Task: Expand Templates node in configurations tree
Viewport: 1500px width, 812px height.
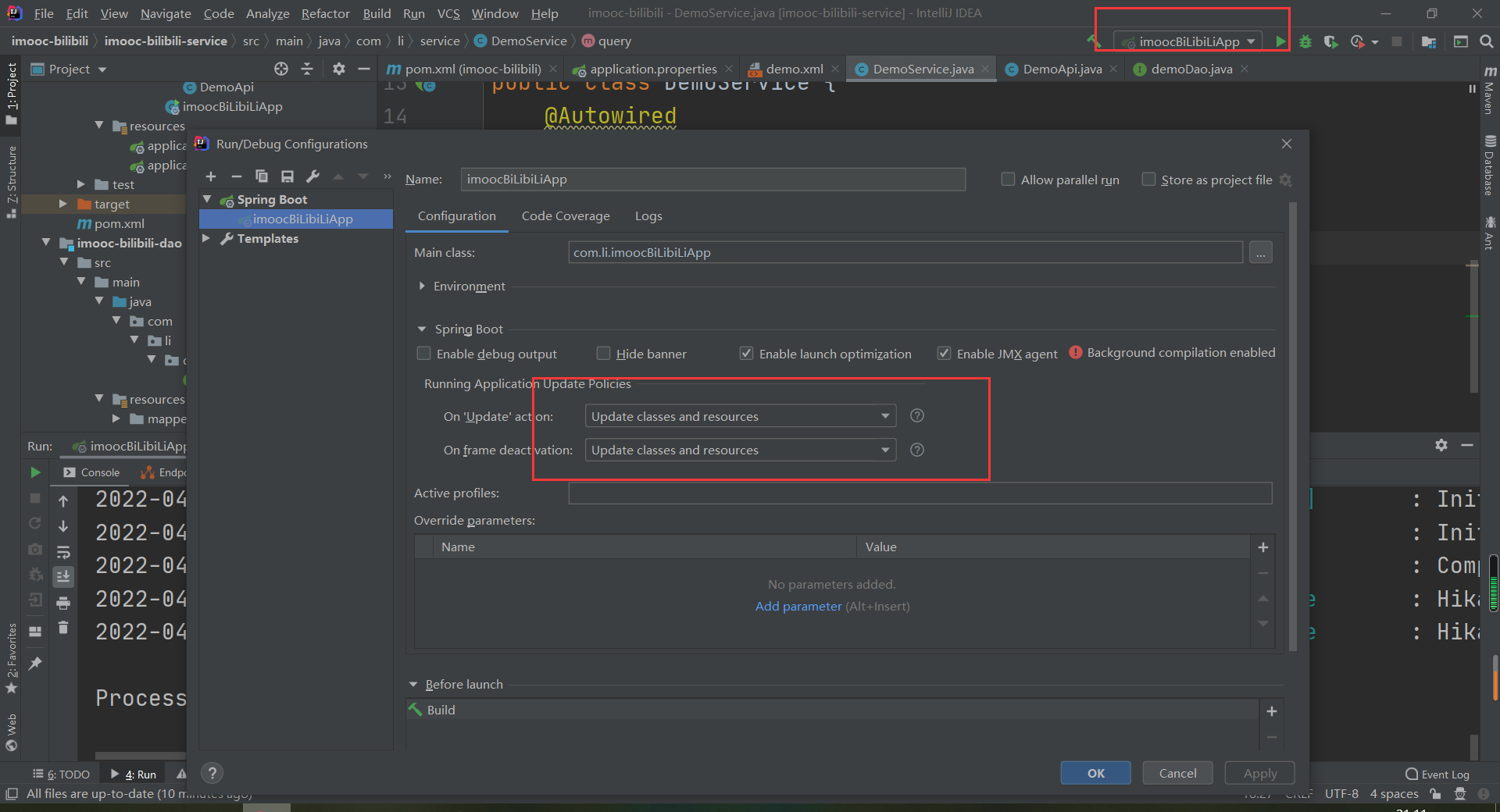Action: tap(207, 238)
